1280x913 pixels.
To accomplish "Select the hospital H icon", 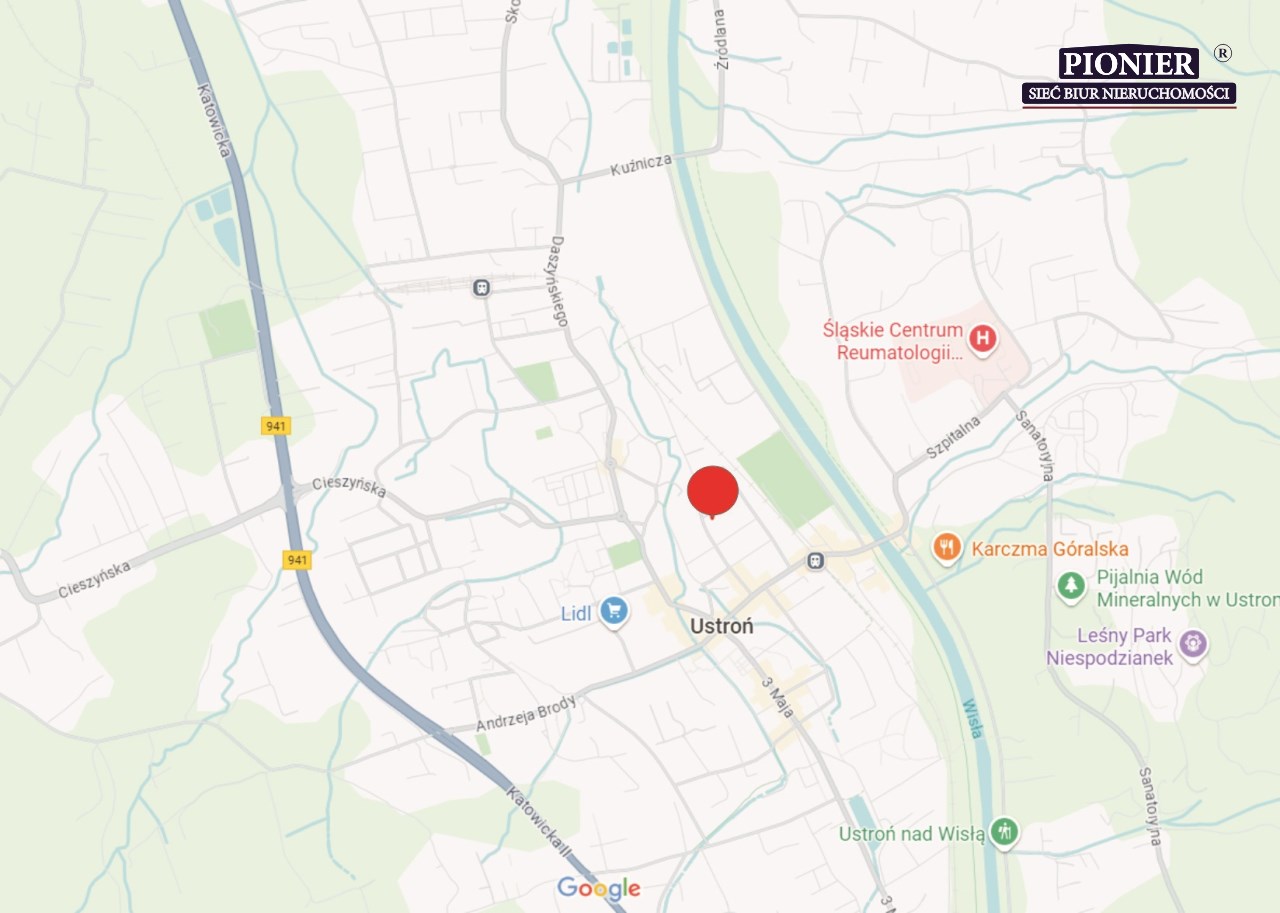I will click(983, 340).
